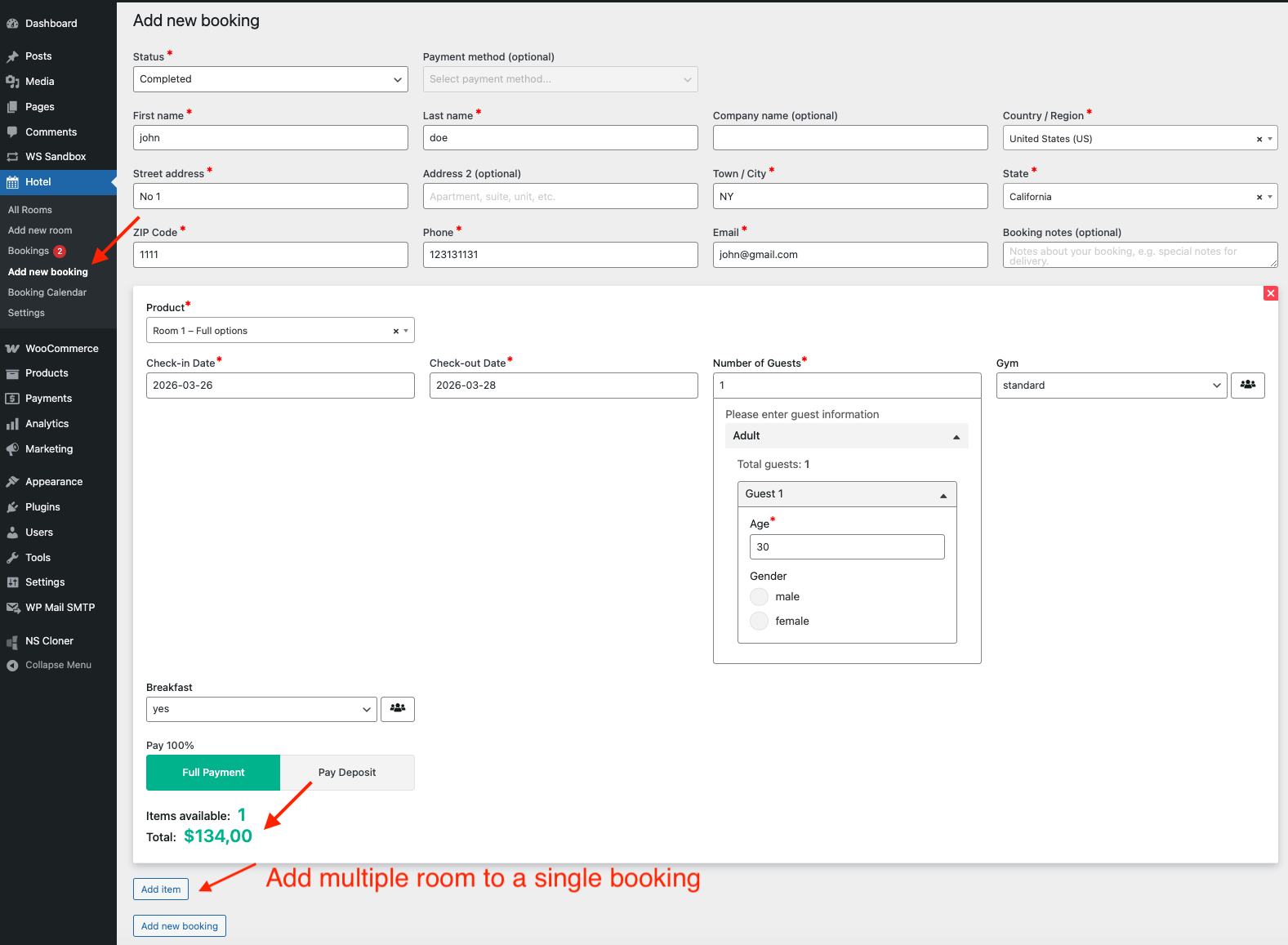Click into the Check-in Date field
Viewport: 1288px width, 945px height.
[x=279, y=386]
